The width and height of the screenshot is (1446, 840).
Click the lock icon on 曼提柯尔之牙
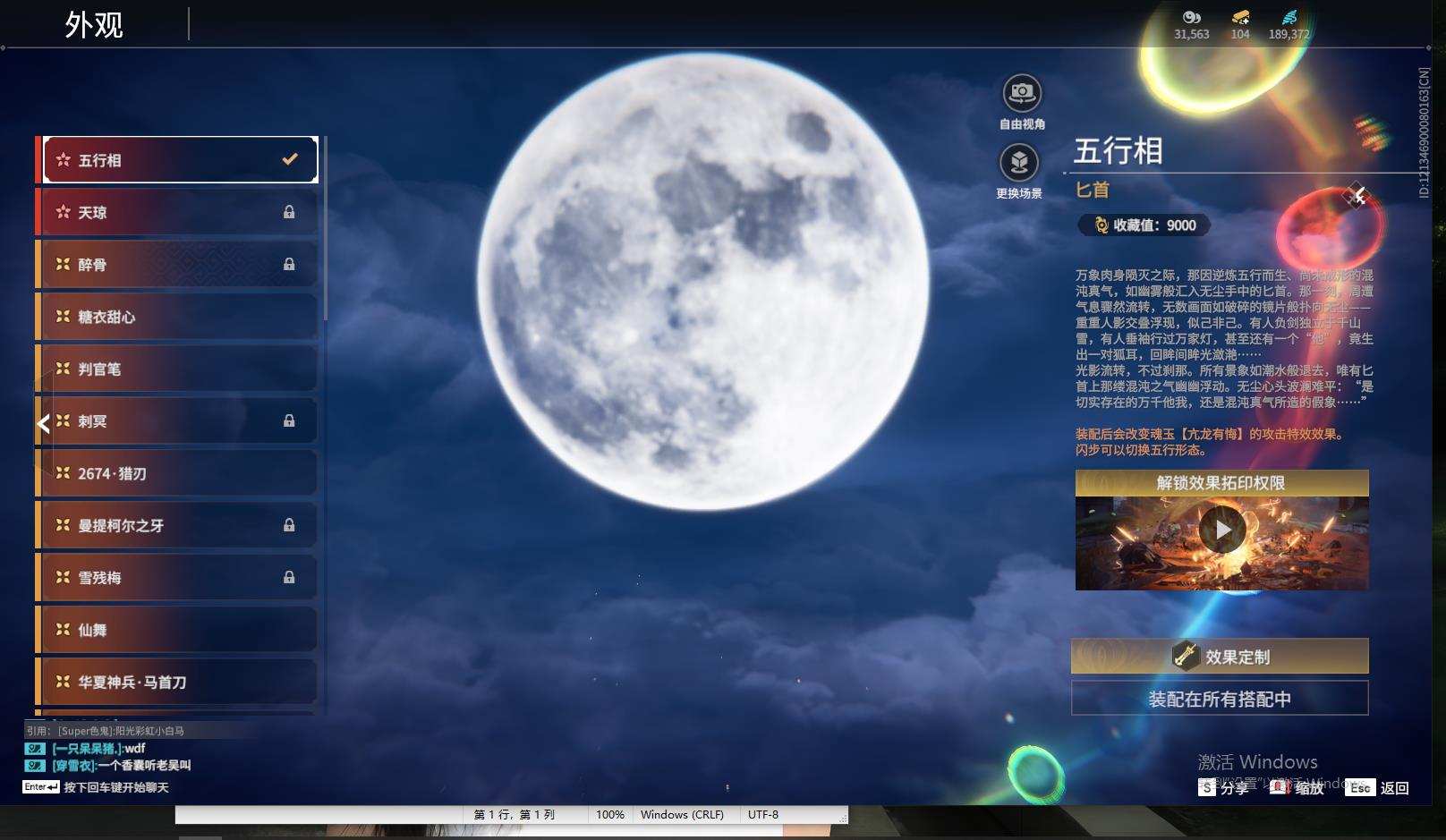click(289, 525)
